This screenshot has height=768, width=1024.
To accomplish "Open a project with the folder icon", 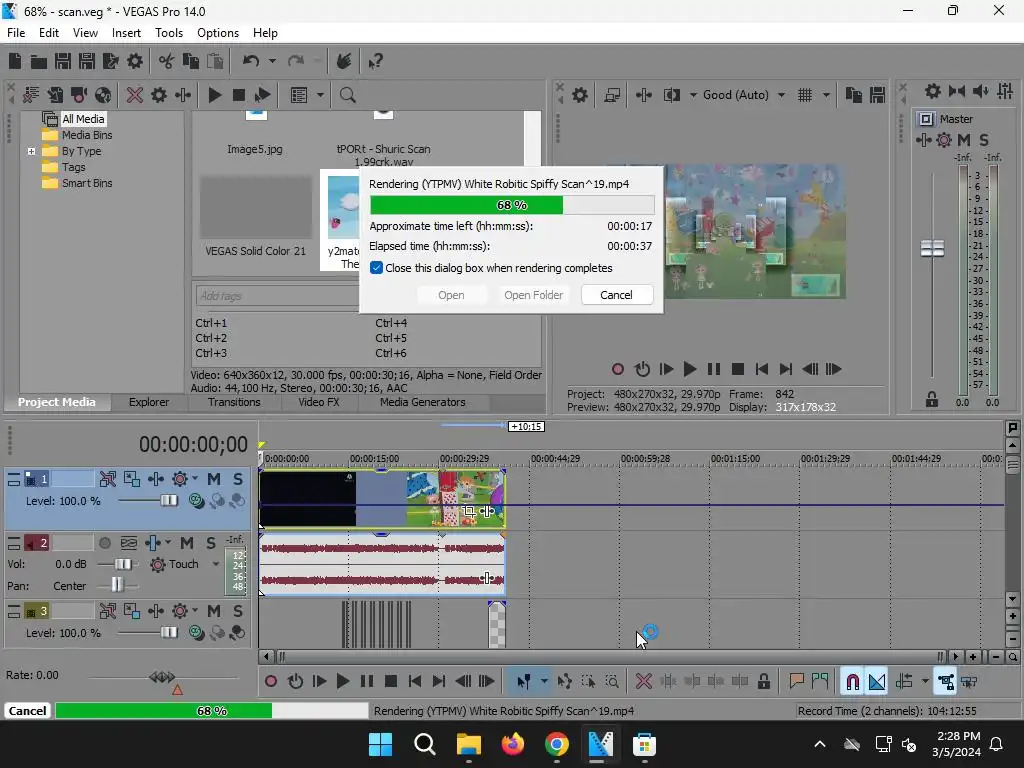I will 39,61.
